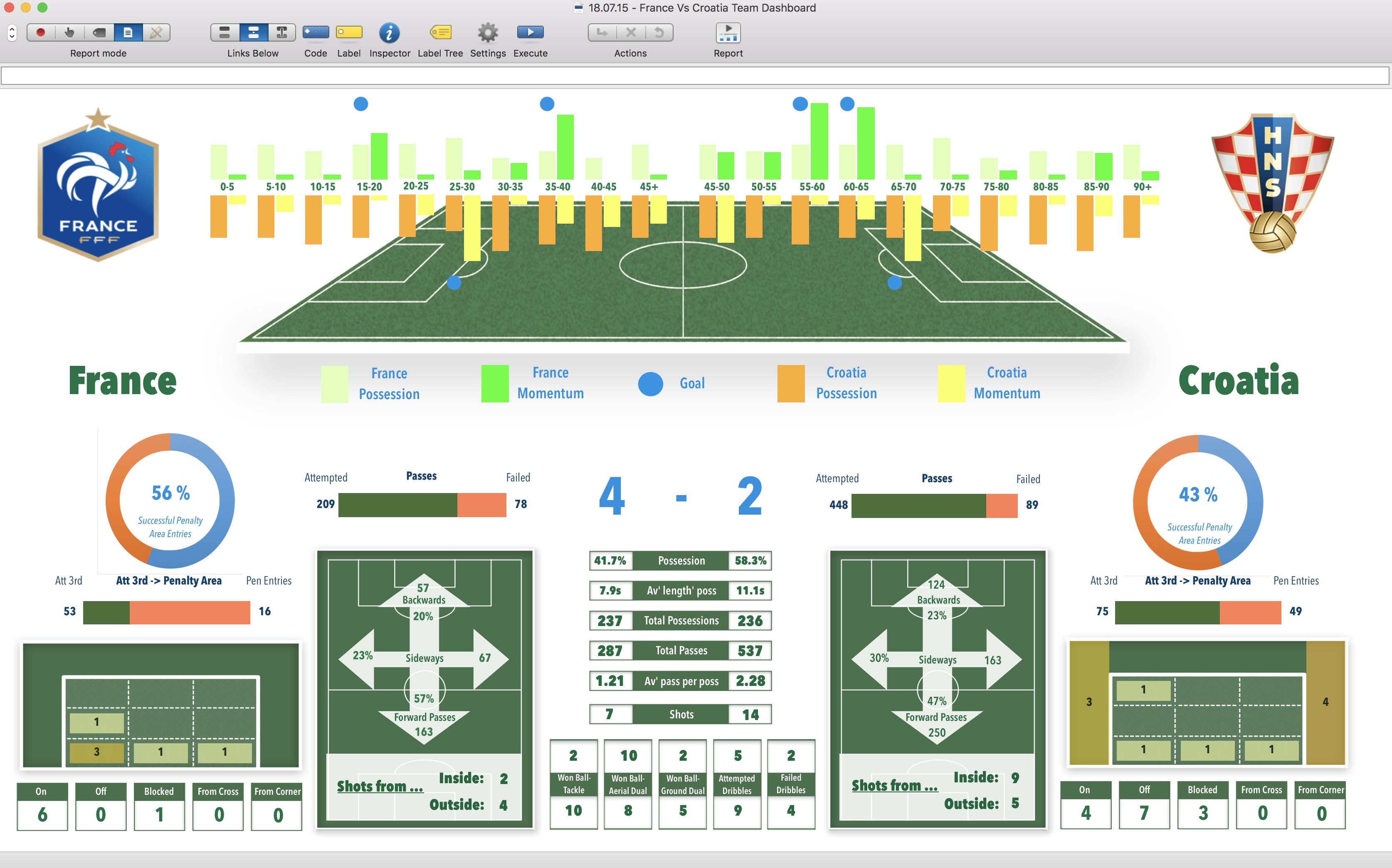
Task: Select the first Links Below layout option
Action: pos(225,33)
